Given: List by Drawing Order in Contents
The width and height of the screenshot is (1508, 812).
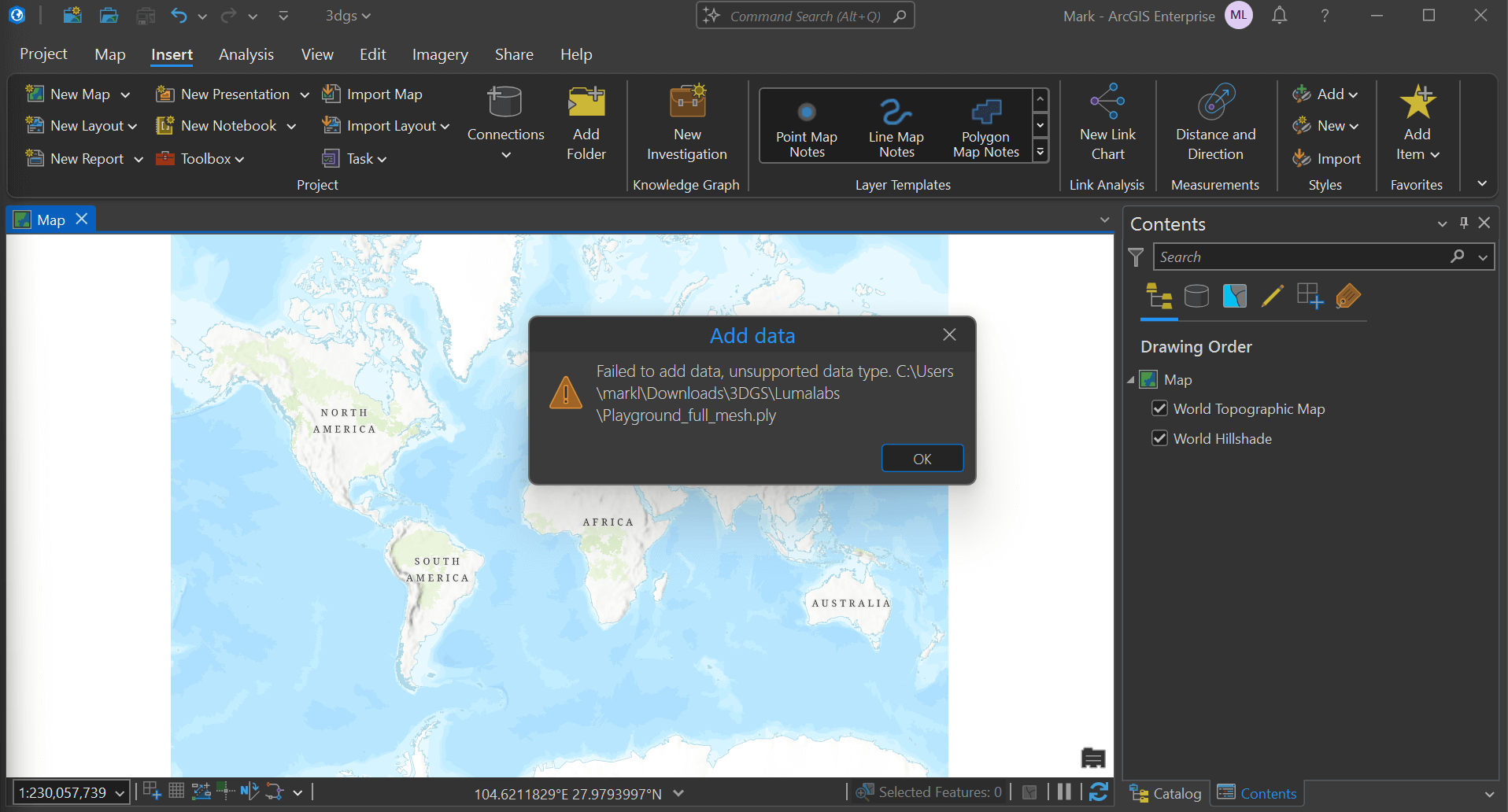Looking at the screenshot, I should (1159, 297).
